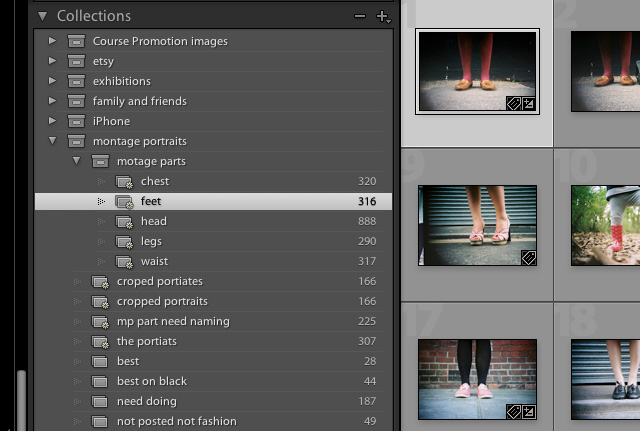Expand the exhibitions collection set

coord(52,81)
